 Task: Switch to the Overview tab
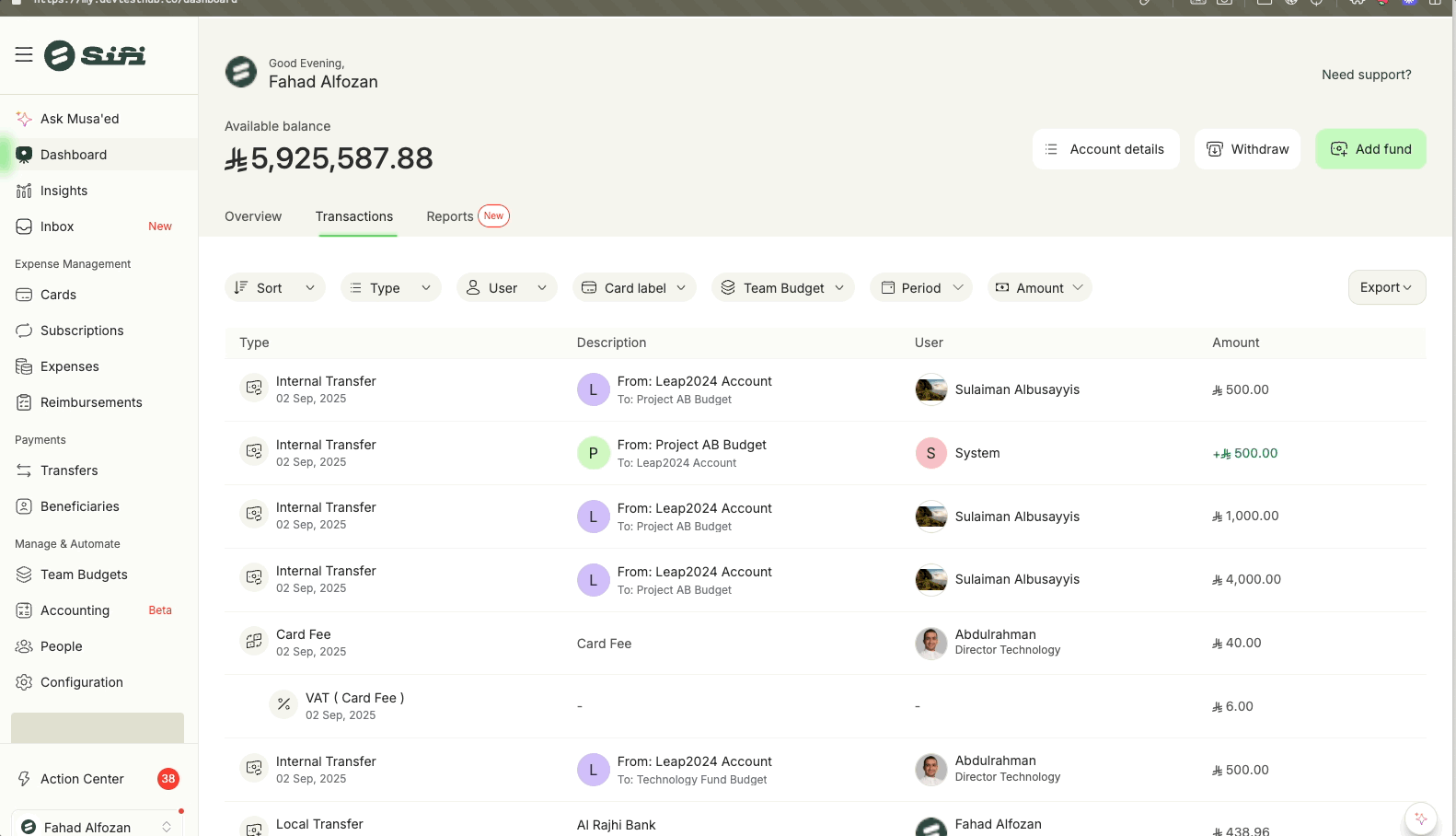[253, 216]
